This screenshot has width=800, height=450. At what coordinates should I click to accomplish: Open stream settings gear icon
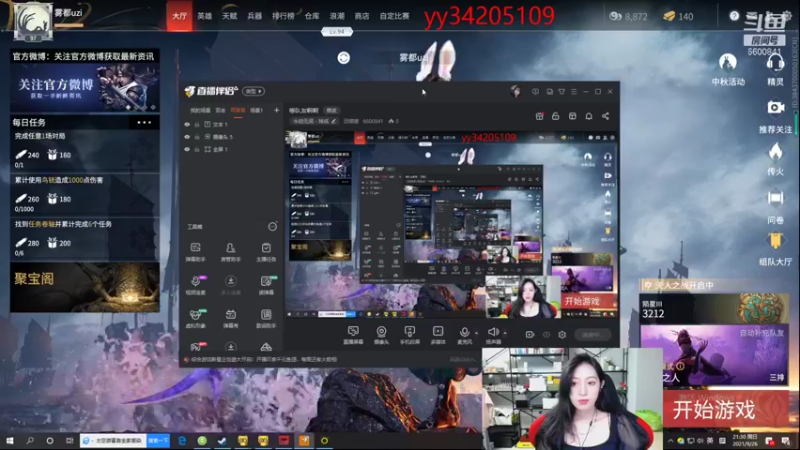(562, 335)
